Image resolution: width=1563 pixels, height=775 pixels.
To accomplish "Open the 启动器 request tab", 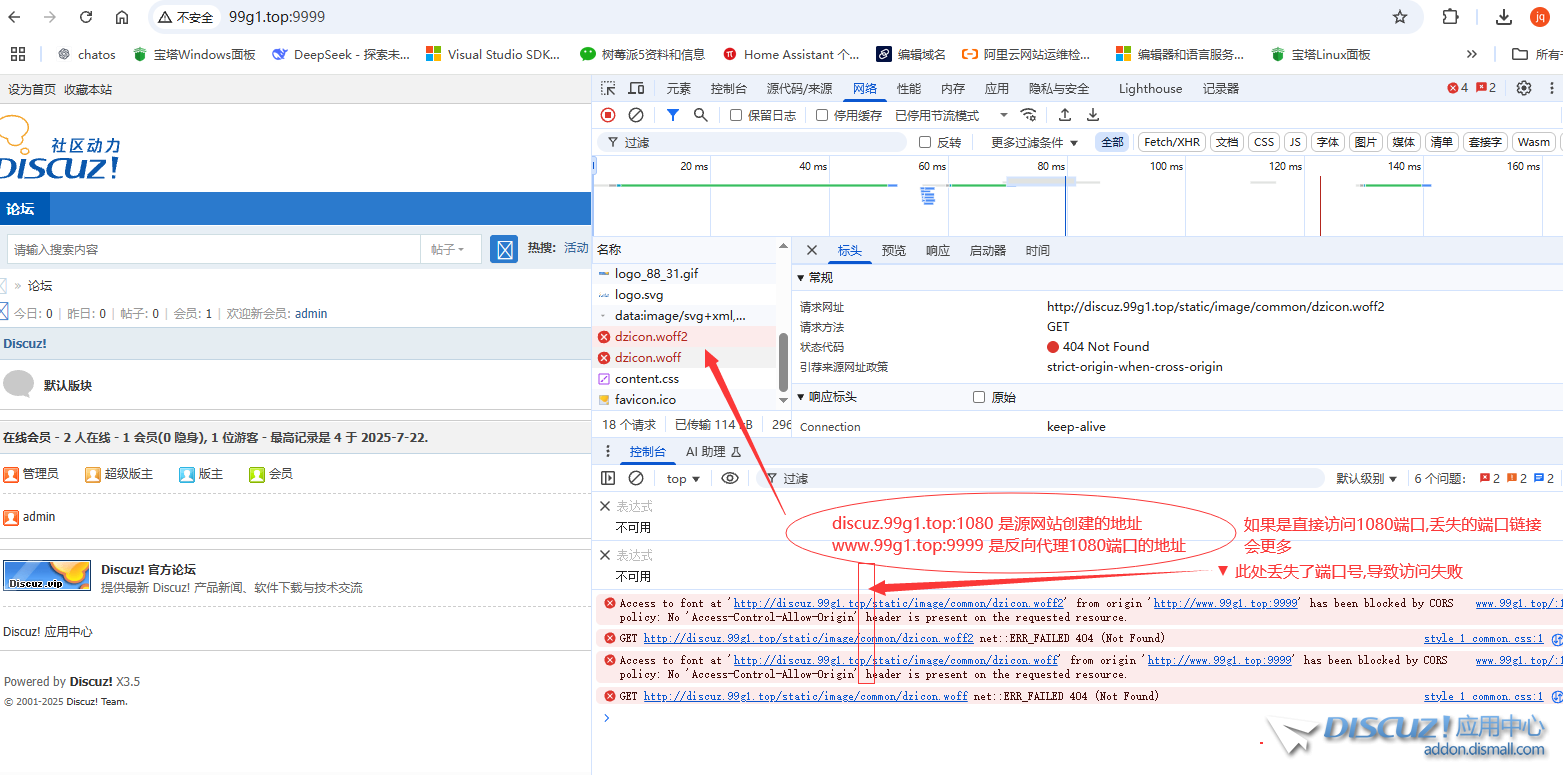I will click(x=988, y=250).
